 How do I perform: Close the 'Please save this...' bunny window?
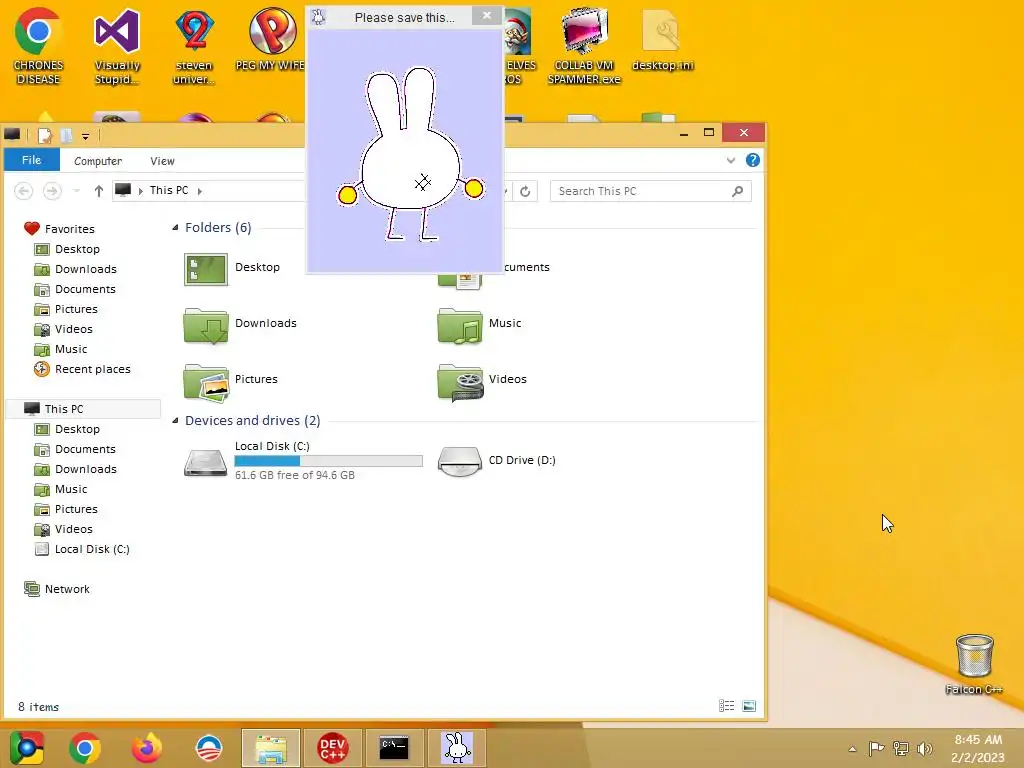coord(487,16)
